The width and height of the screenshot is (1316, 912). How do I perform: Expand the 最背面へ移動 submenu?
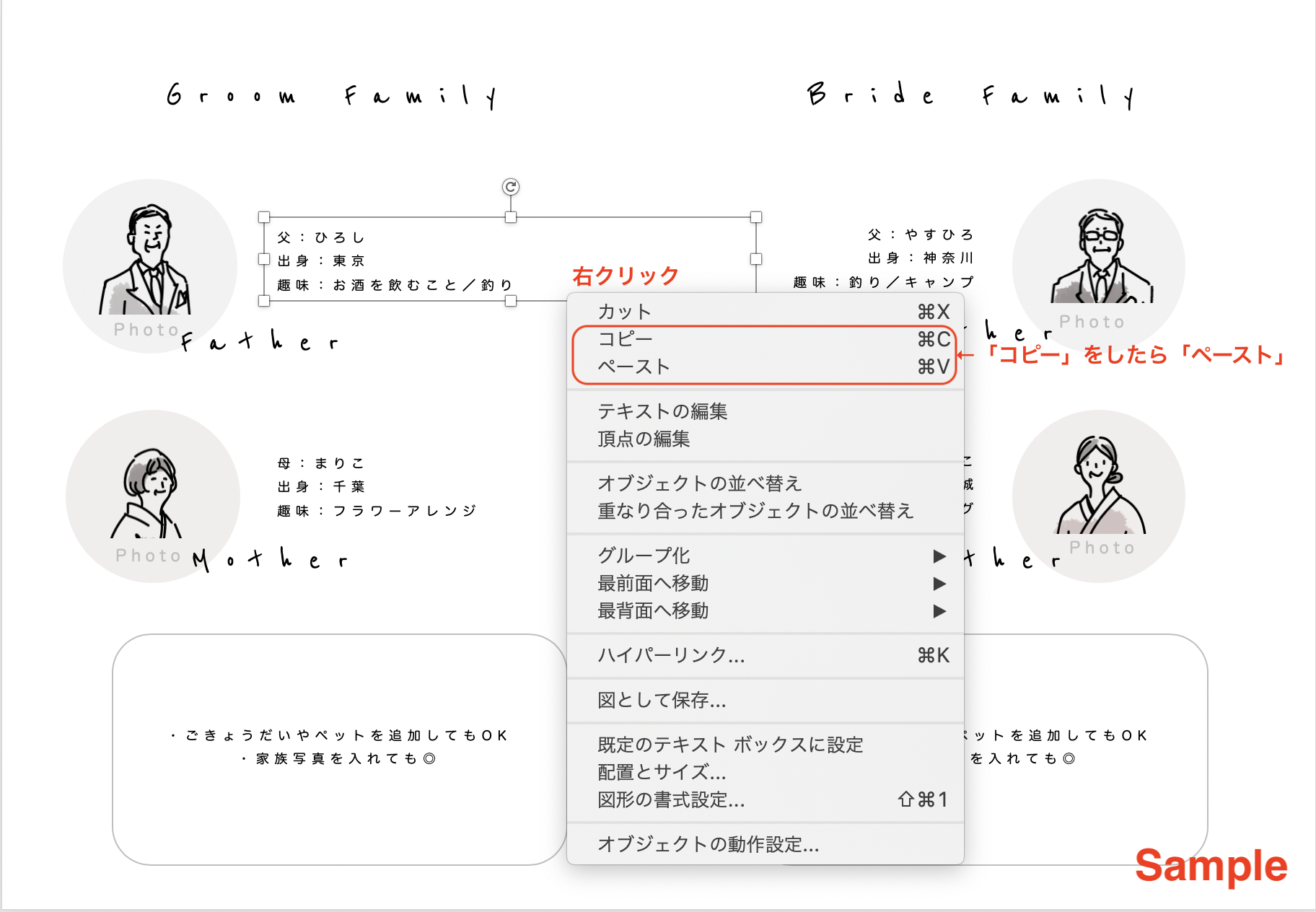(939, 611)
